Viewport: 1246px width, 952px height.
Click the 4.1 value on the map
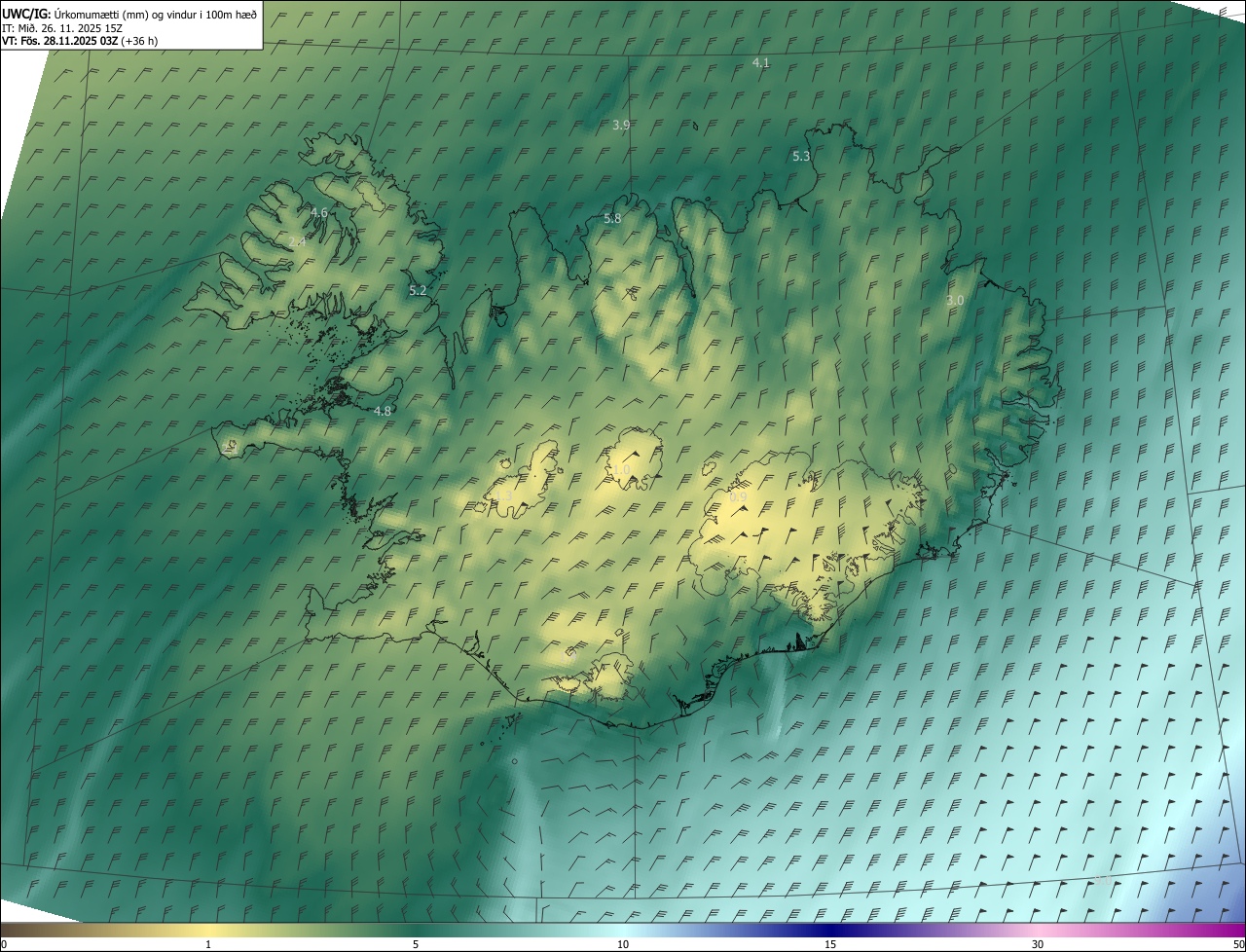(x=761, y=62)
